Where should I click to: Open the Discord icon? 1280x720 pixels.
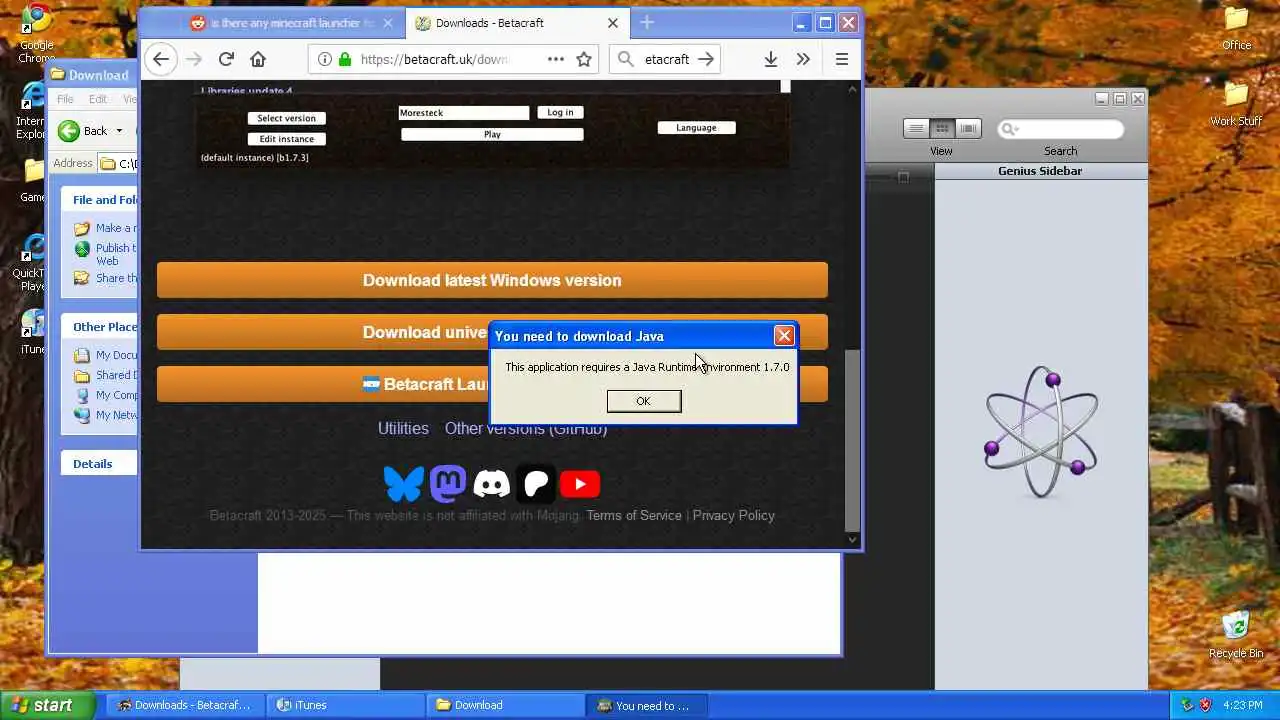tap(492, 484)
